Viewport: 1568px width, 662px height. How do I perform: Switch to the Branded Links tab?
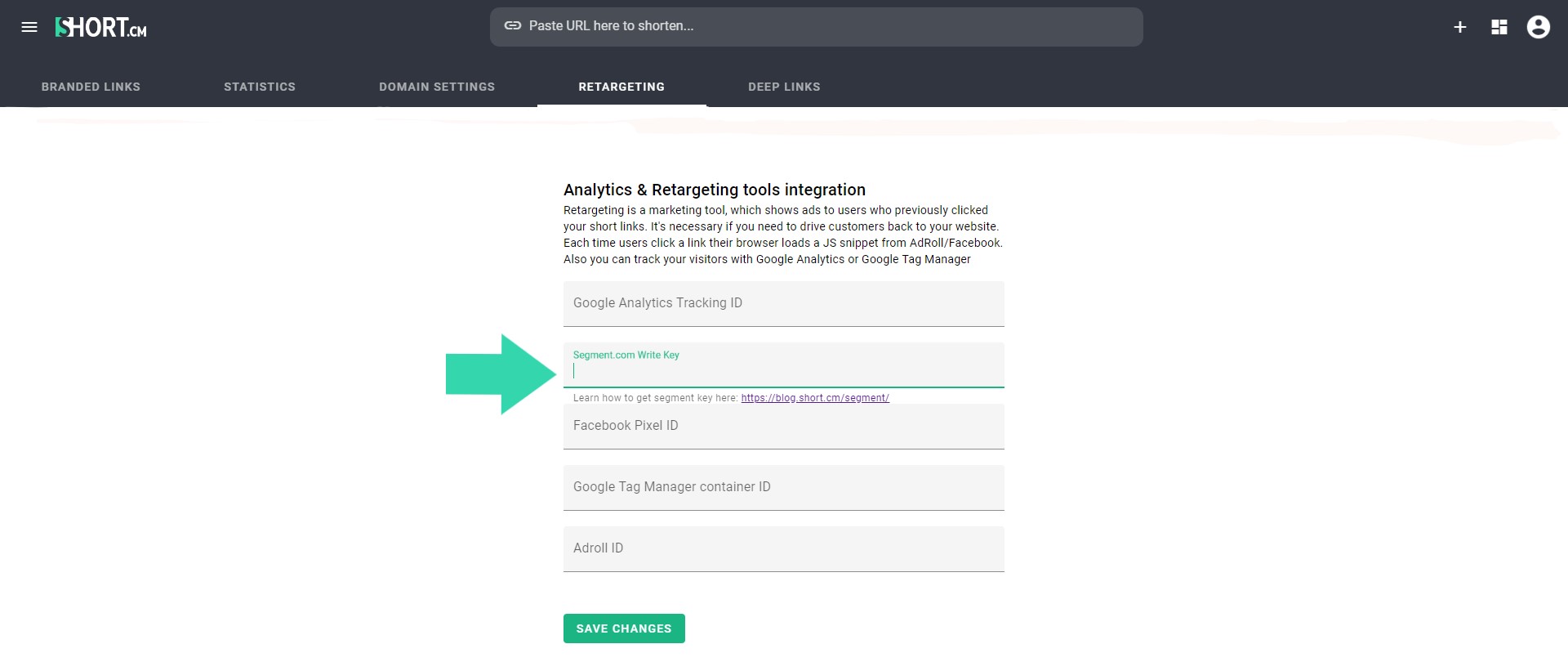coord(91,87)
